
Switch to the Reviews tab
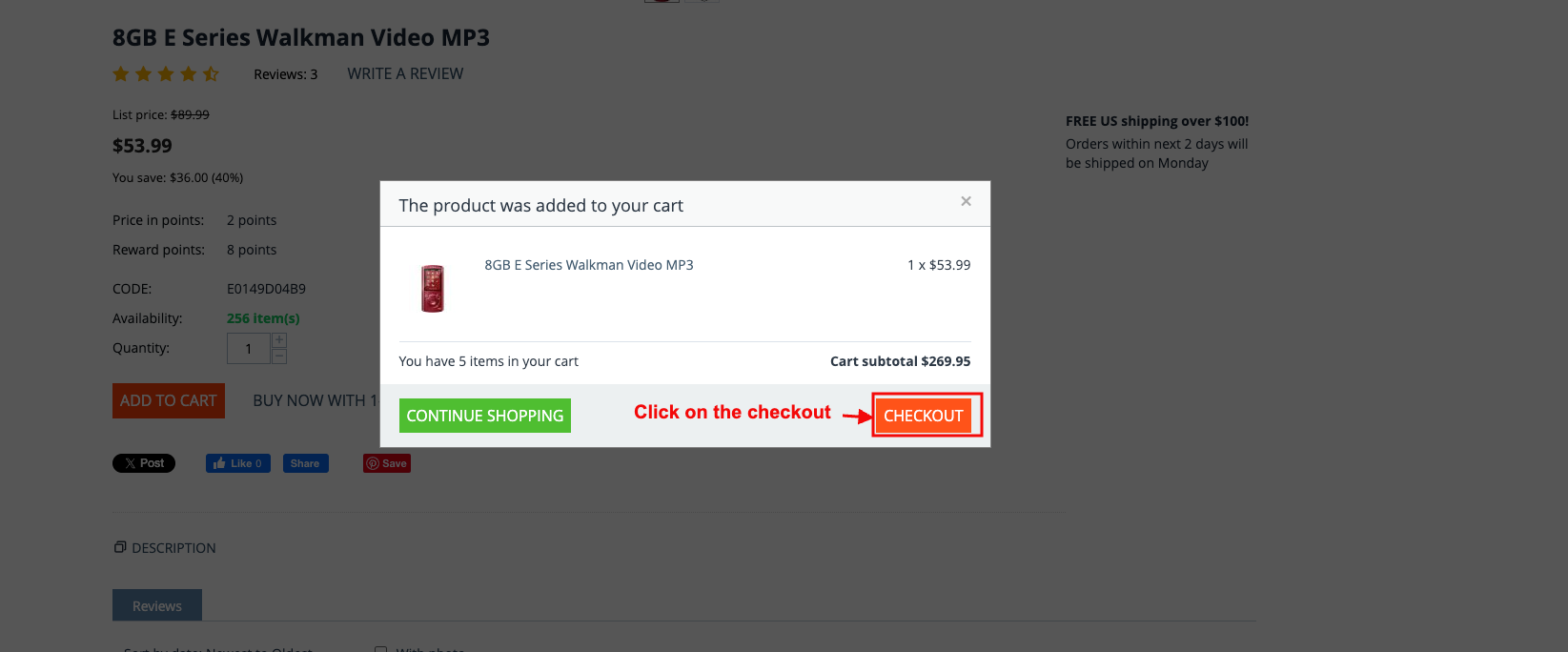[157, 606]
